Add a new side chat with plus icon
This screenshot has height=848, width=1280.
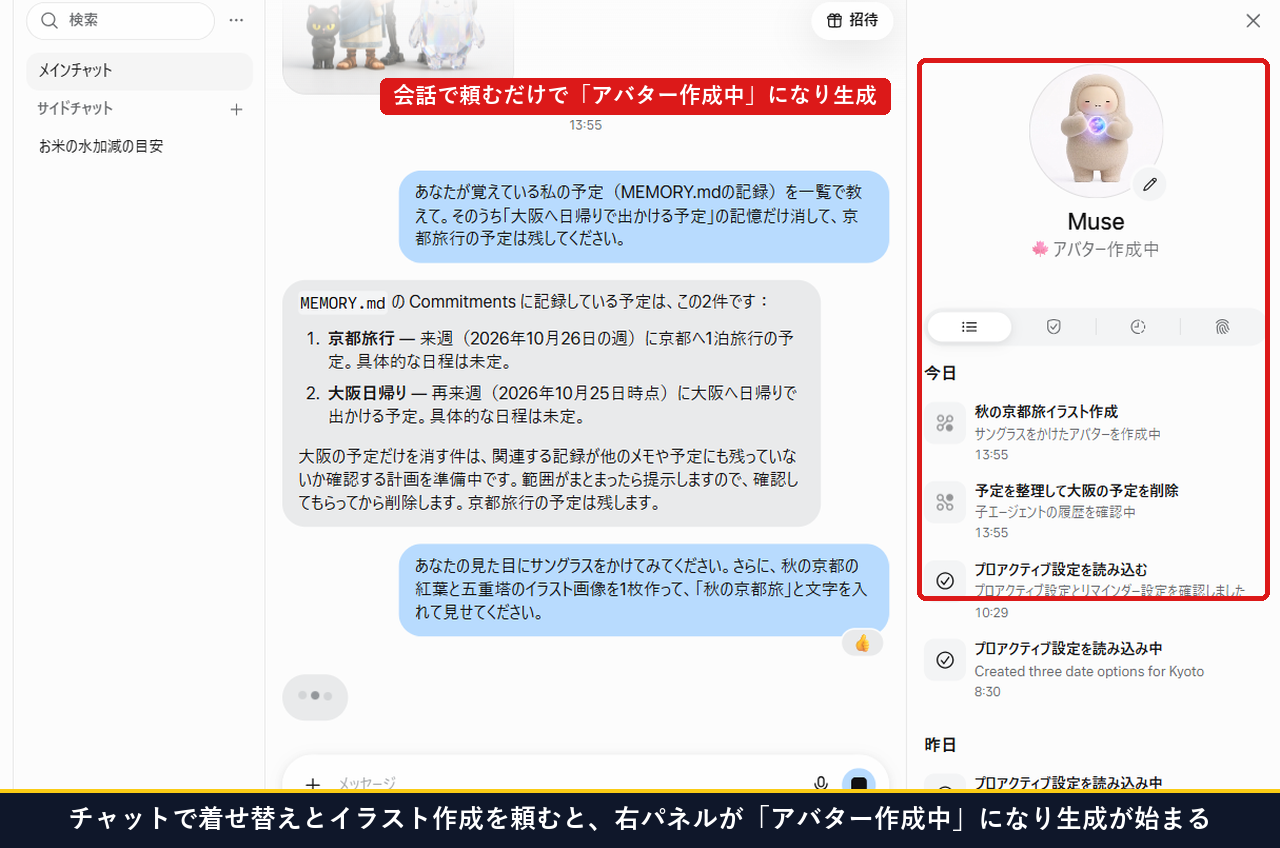point(236,109)
